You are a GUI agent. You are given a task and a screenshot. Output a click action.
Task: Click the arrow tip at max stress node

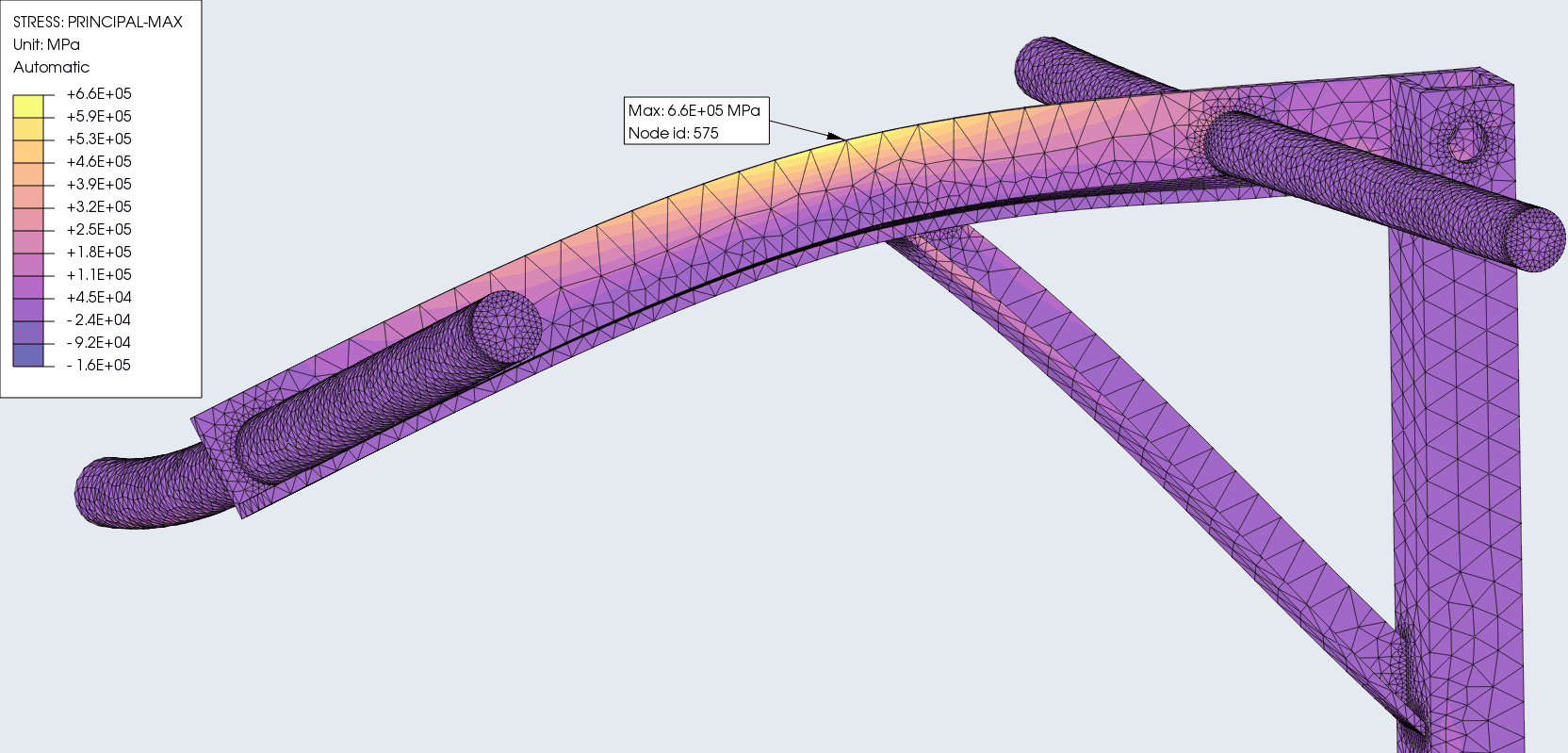pos(842,139)
